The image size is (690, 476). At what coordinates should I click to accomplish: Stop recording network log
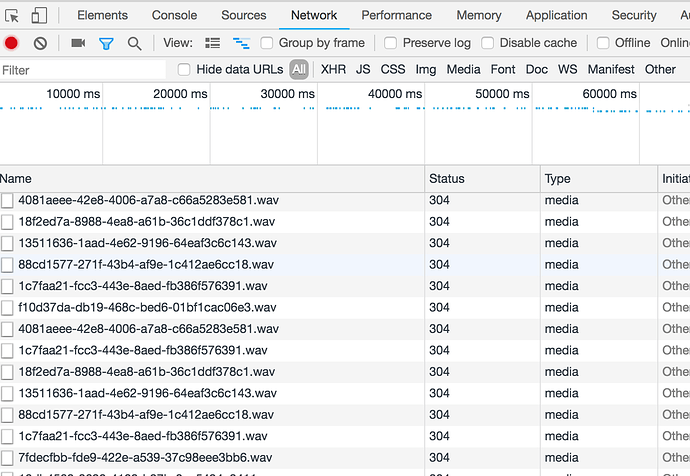[x=12, y=43]
